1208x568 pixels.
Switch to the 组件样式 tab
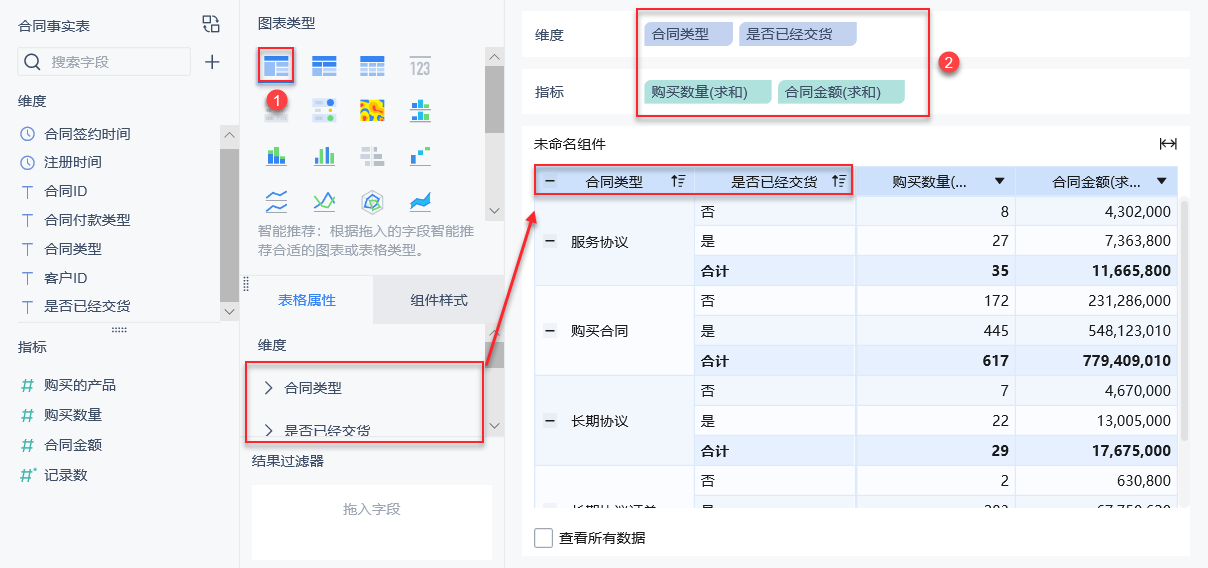pos(439,300)
